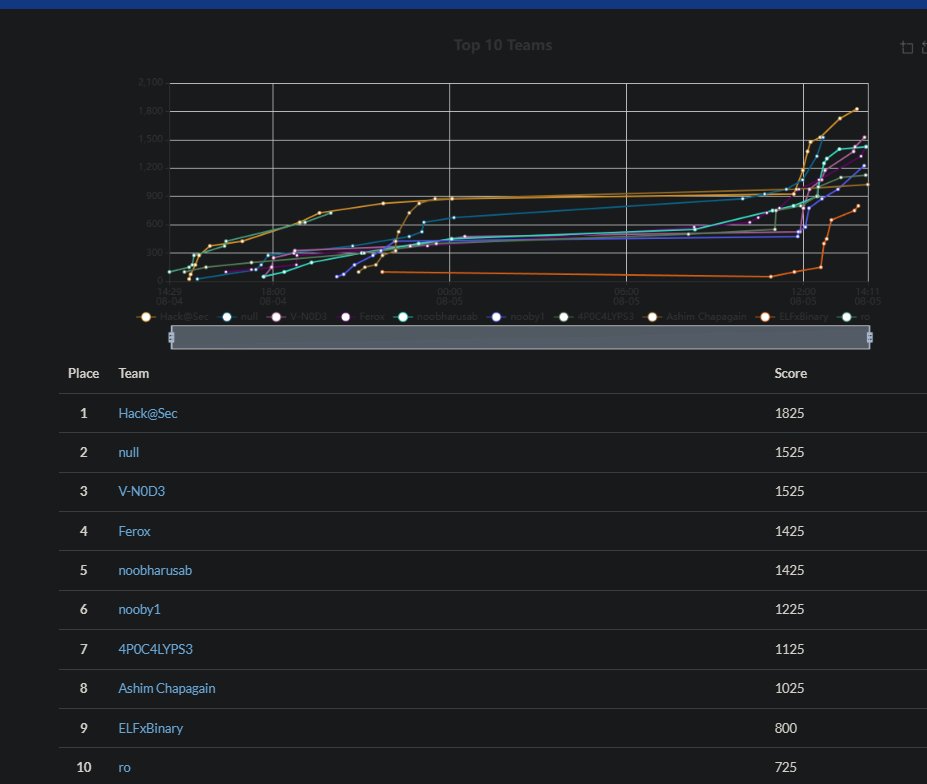This screenshot has width=927, height=784.
Task: Click score 800 in ELFxBinary row
Action: click(786, 728)
